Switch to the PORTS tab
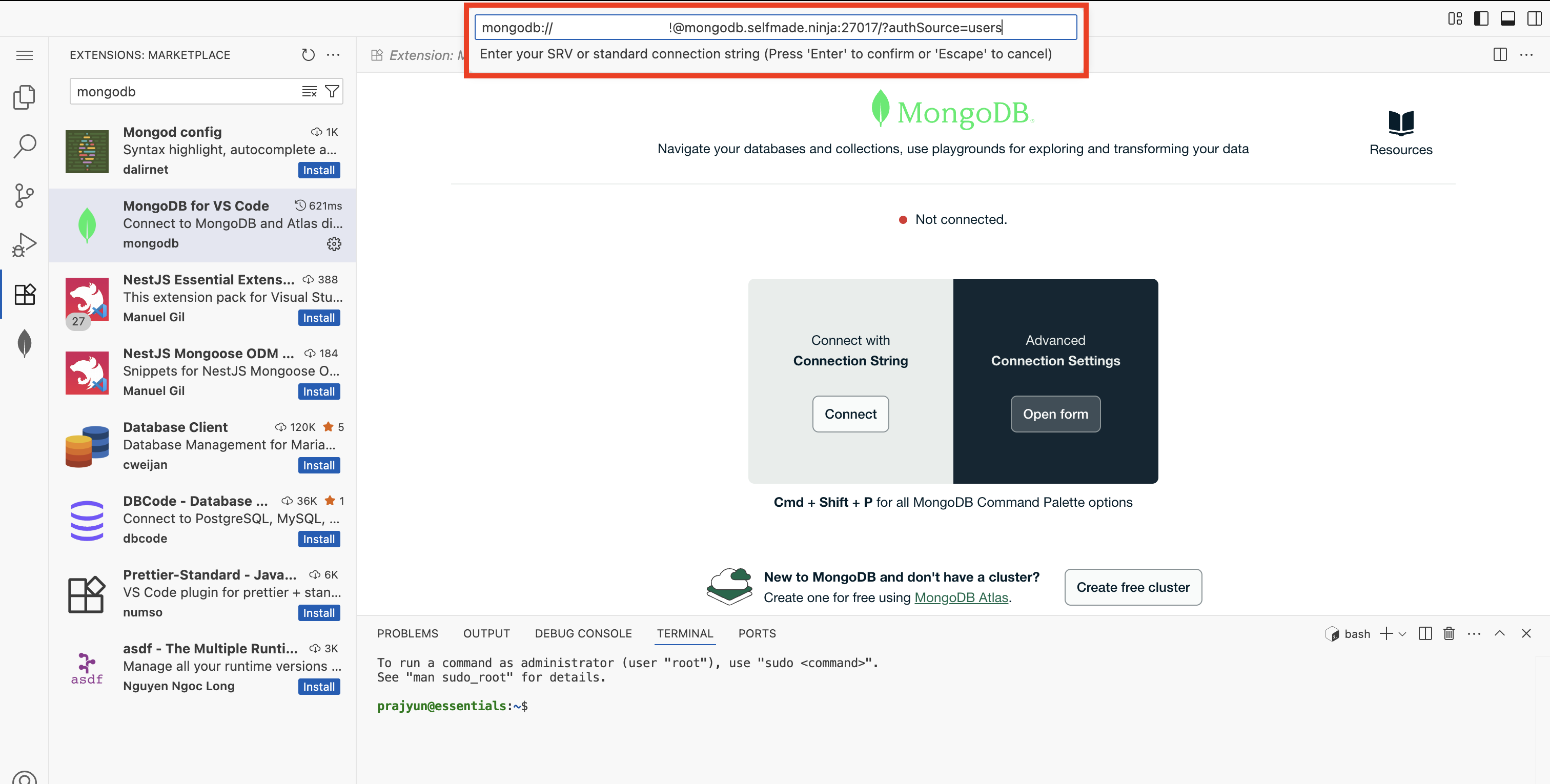 (757, 633)
